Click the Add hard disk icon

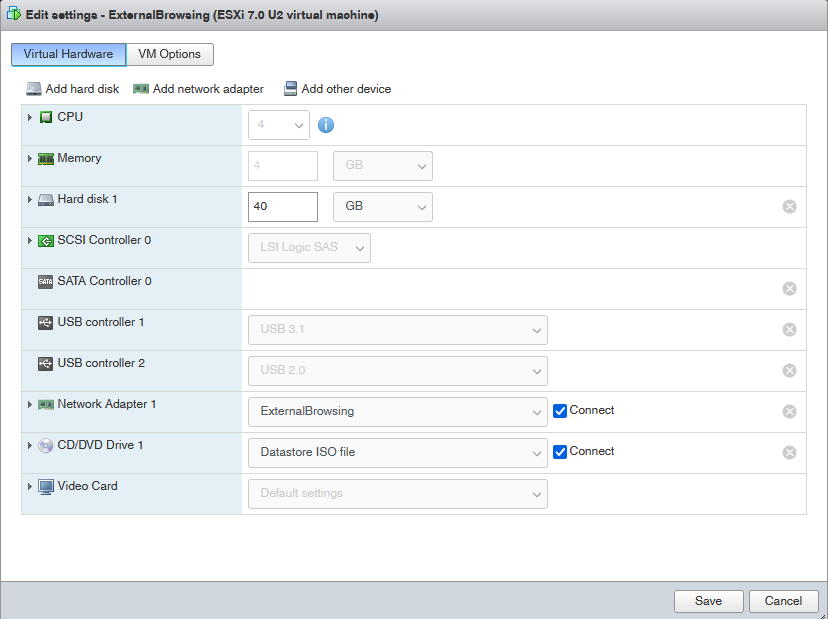tap(36, 88)
